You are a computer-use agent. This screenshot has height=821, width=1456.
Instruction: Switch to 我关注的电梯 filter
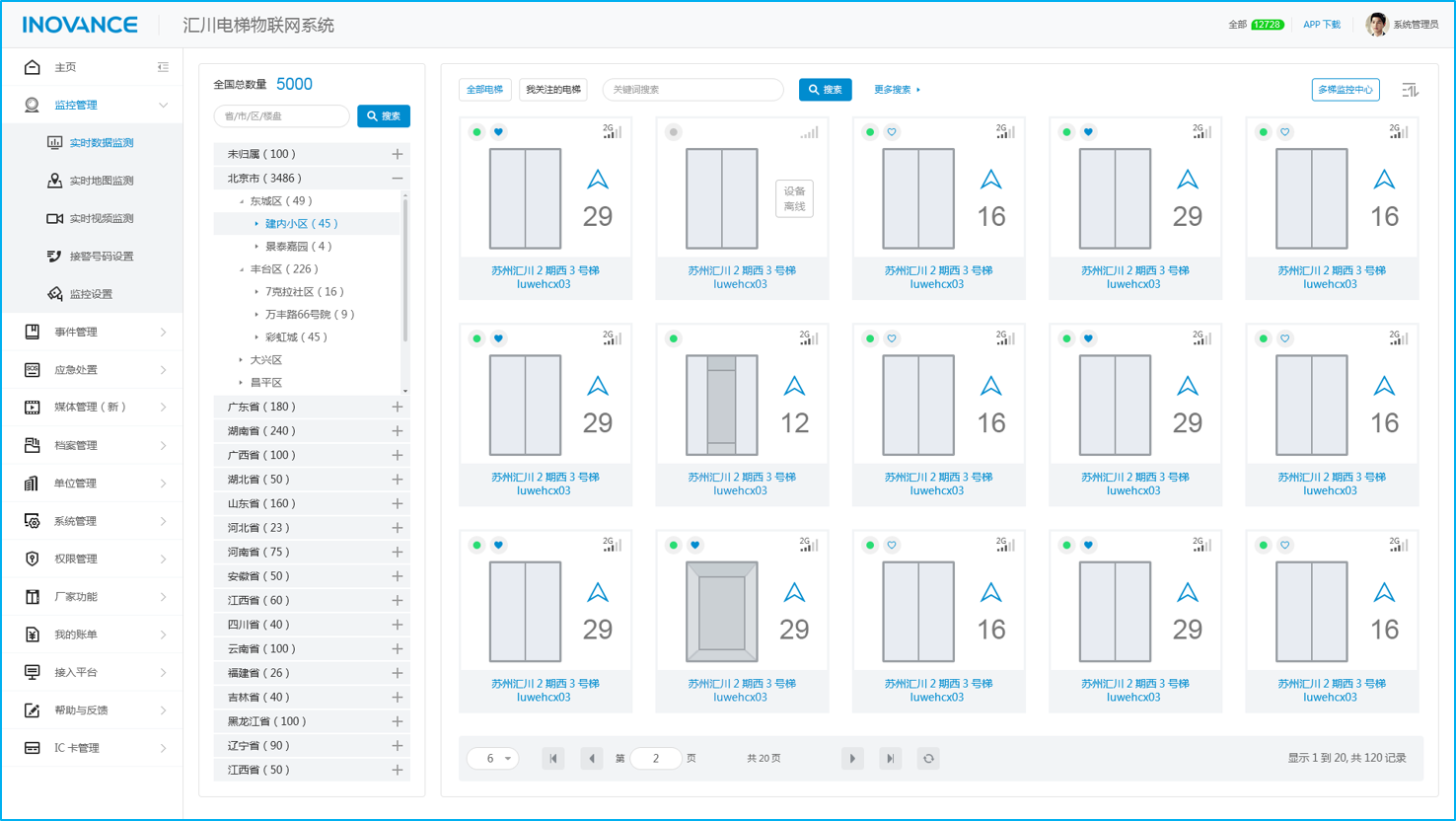pos(553,90)
